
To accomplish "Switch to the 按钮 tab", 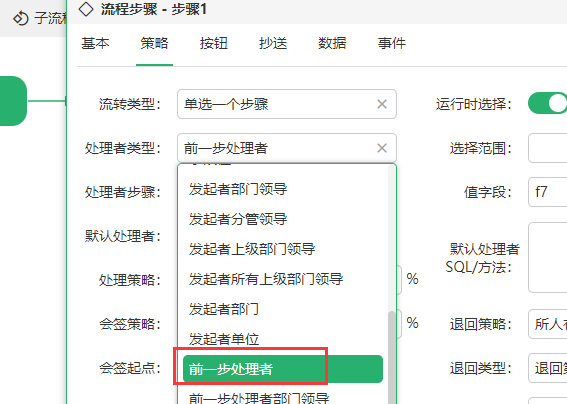I will point(214,43).
